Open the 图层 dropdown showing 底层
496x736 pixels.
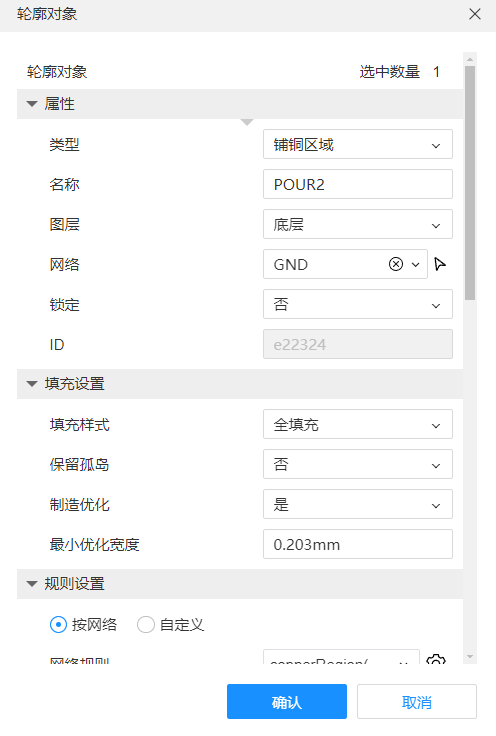(358, 224)
